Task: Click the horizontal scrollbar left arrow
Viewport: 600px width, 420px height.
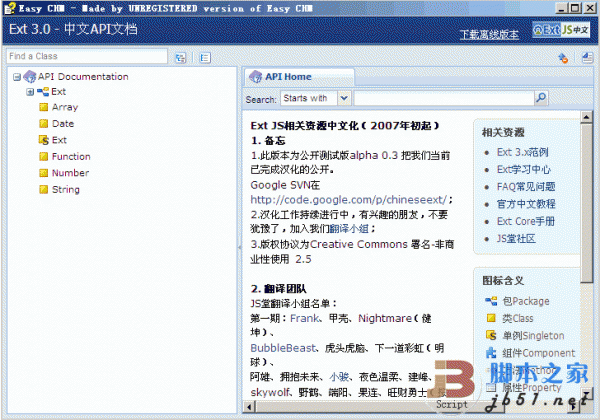Action: click(249, 407)
